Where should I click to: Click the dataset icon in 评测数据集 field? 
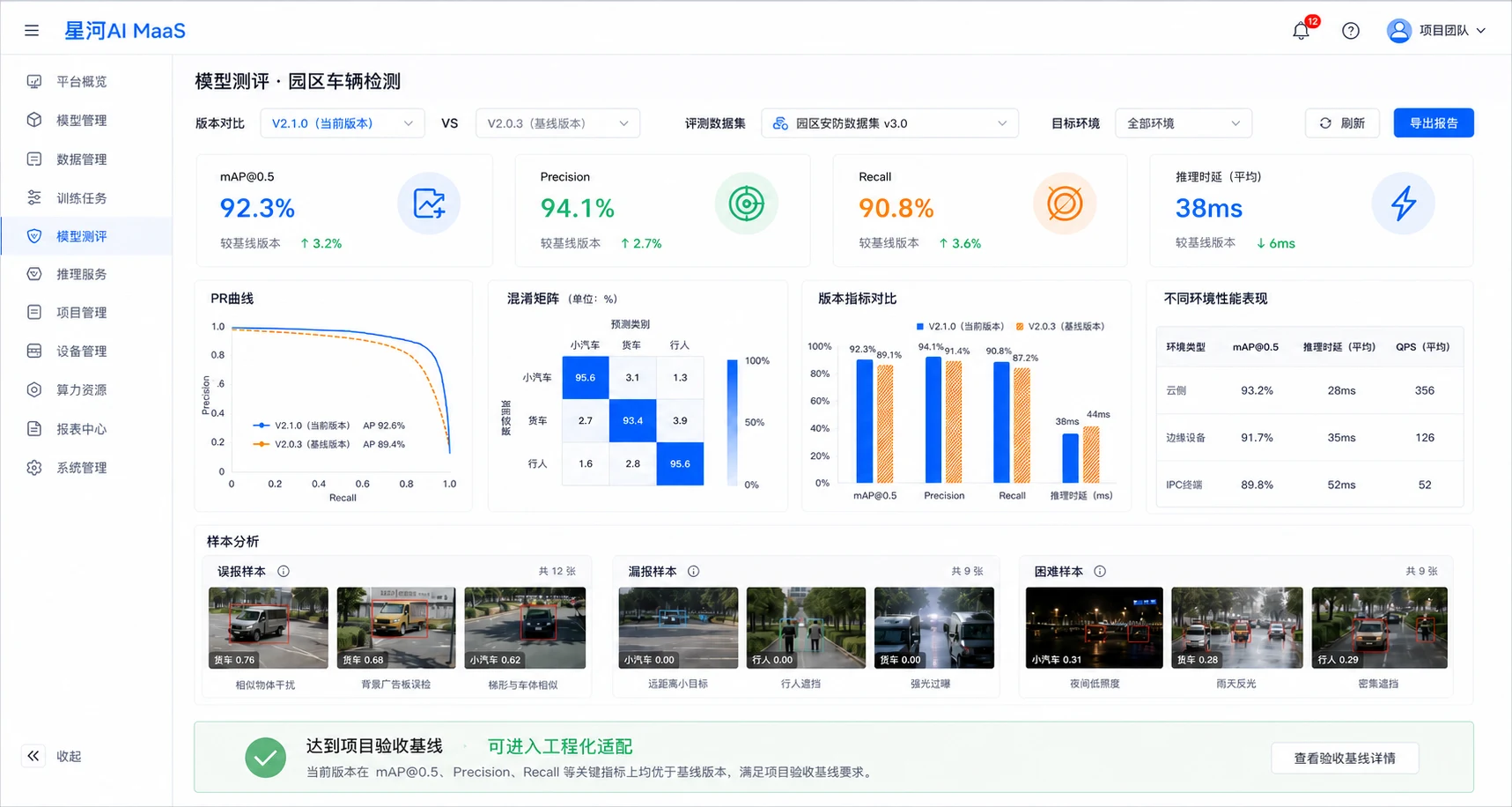tap(780, 123)
